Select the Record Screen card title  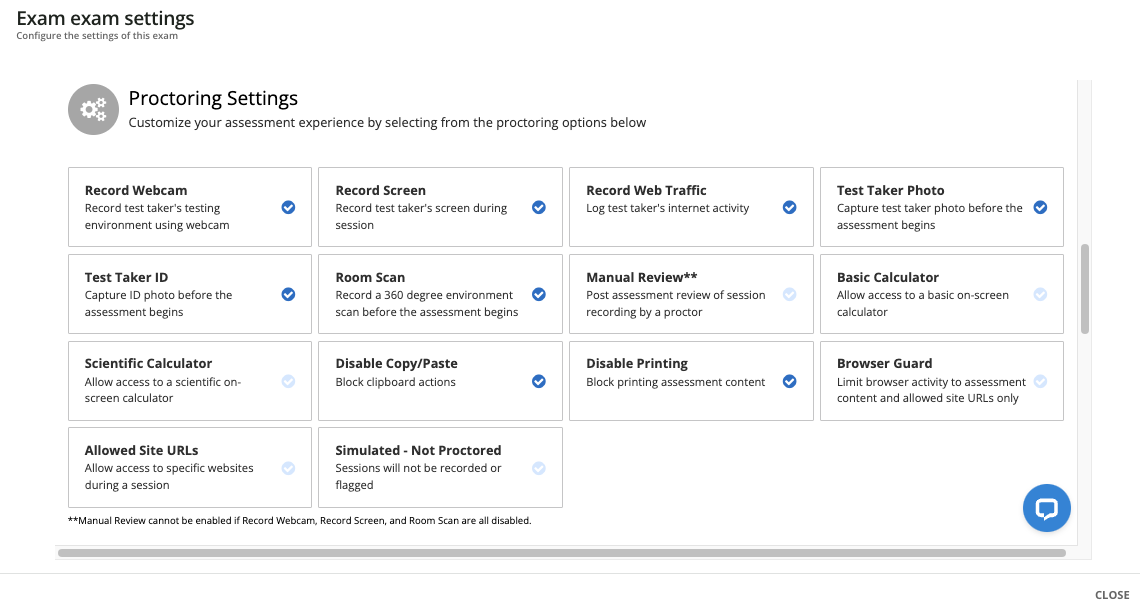(380, 190)
